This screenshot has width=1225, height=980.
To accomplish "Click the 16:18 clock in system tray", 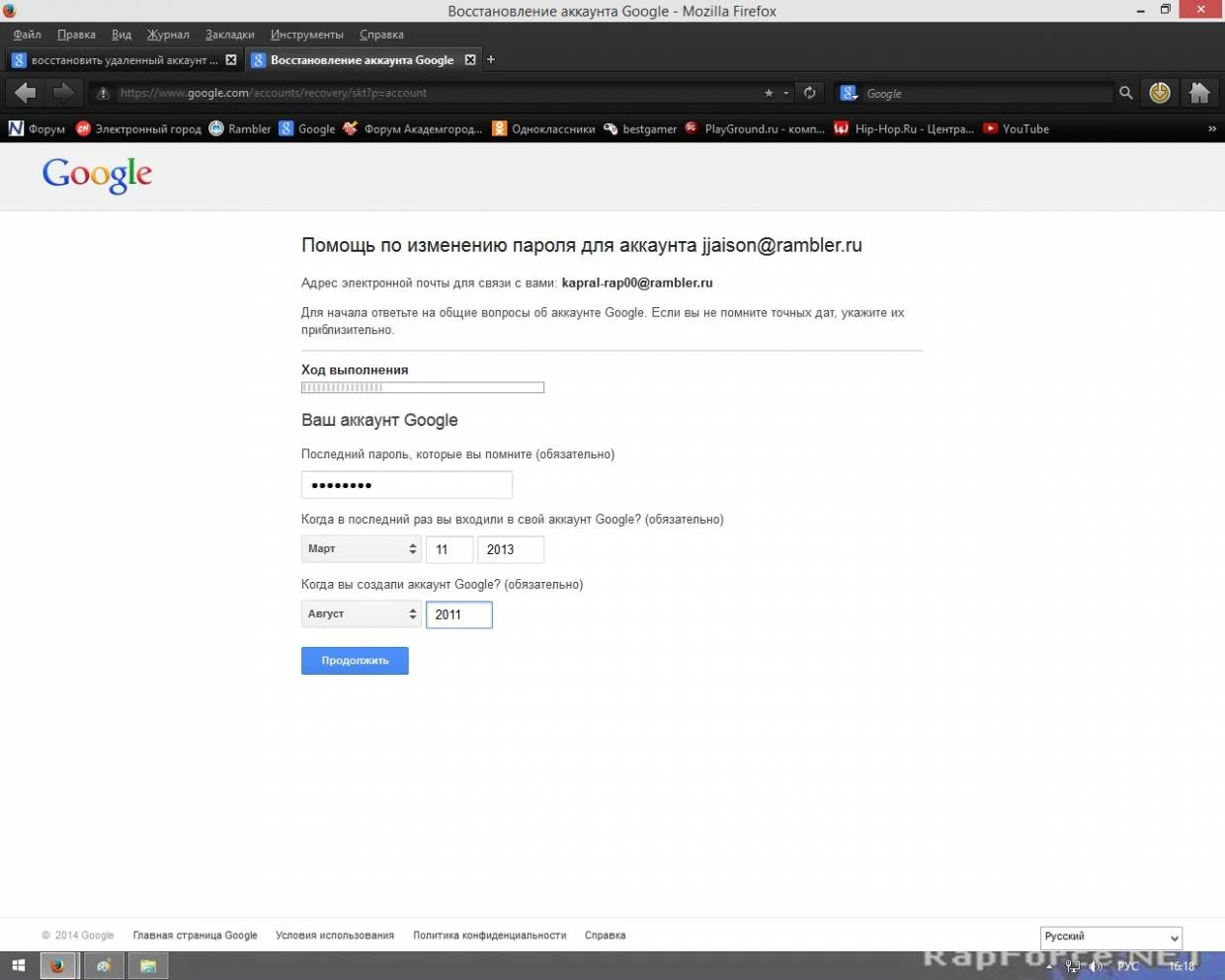I will click(x=1183, y=966).
